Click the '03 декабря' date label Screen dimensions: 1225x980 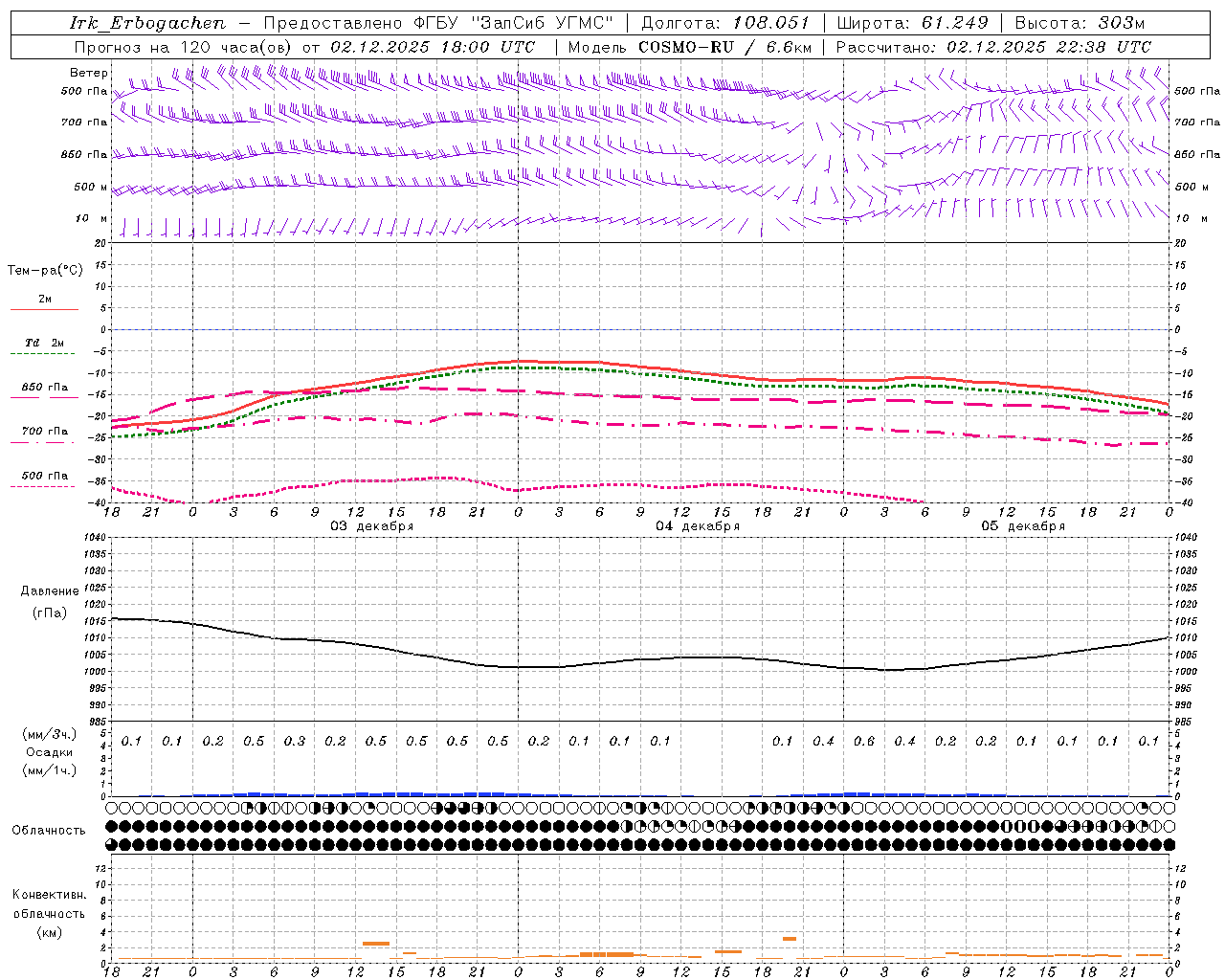372,526
